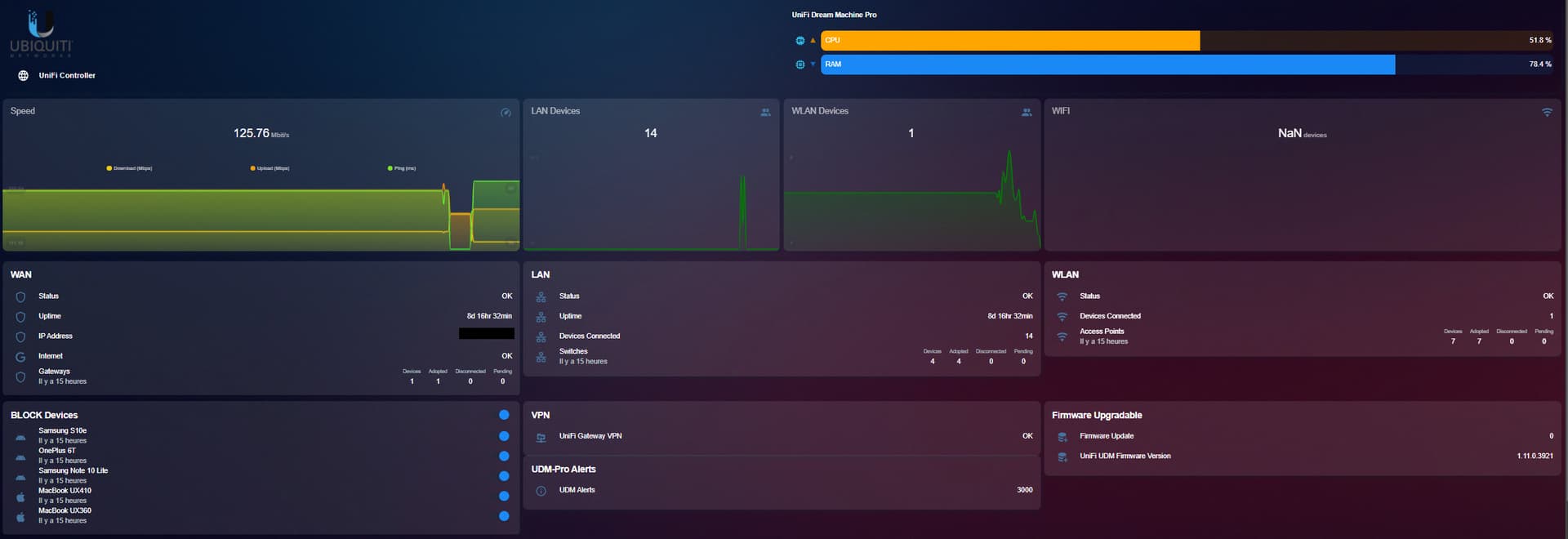Click the Switches row label

[x=573, y=352]
